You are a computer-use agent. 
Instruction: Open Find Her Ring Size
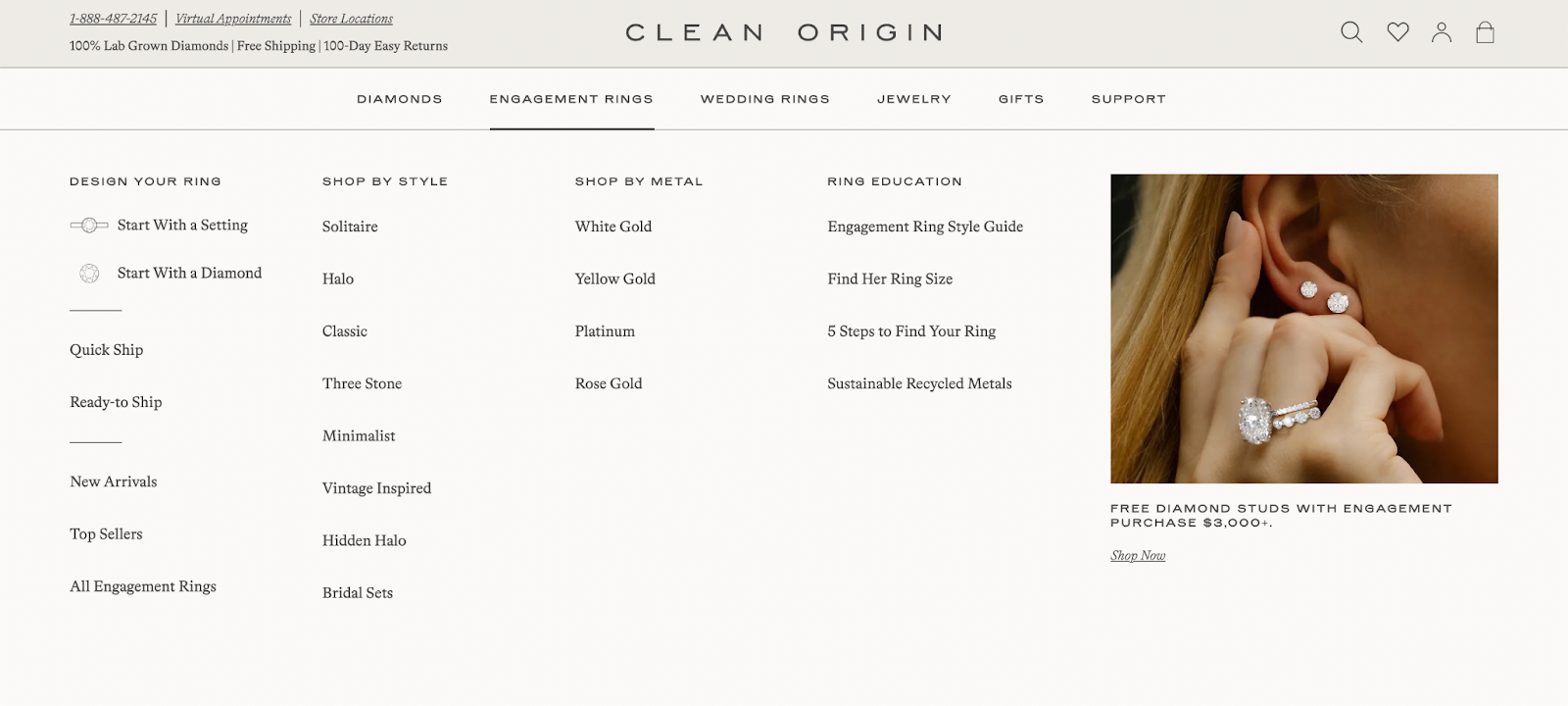pyautogui.click(x=890, y=279)
